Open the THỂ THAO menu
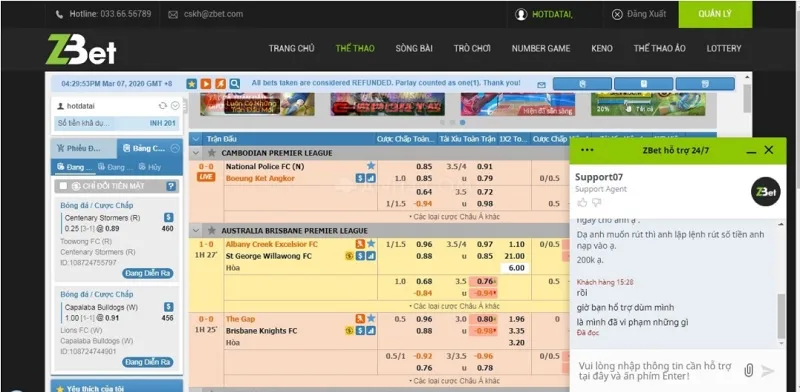 pyautogui.click(x=355, y=48)
